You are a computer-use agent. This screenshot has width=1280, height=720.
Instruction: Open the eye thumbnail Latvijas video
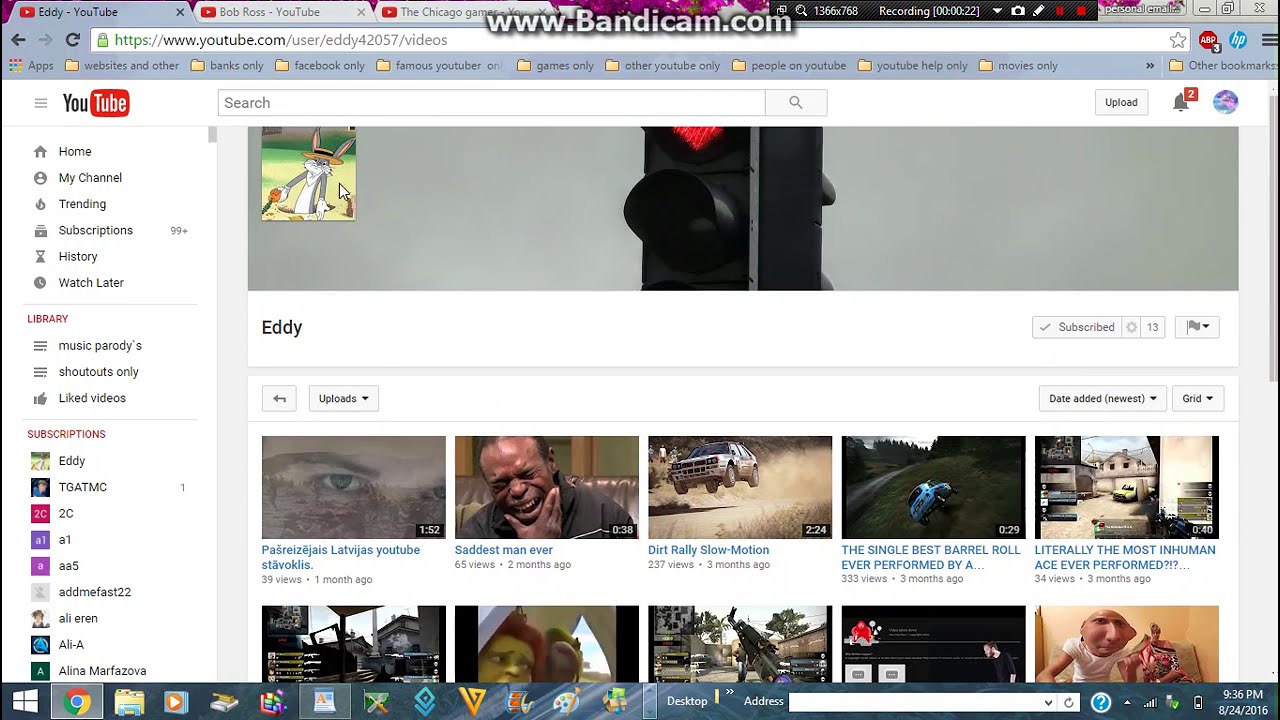click(353, 487)
